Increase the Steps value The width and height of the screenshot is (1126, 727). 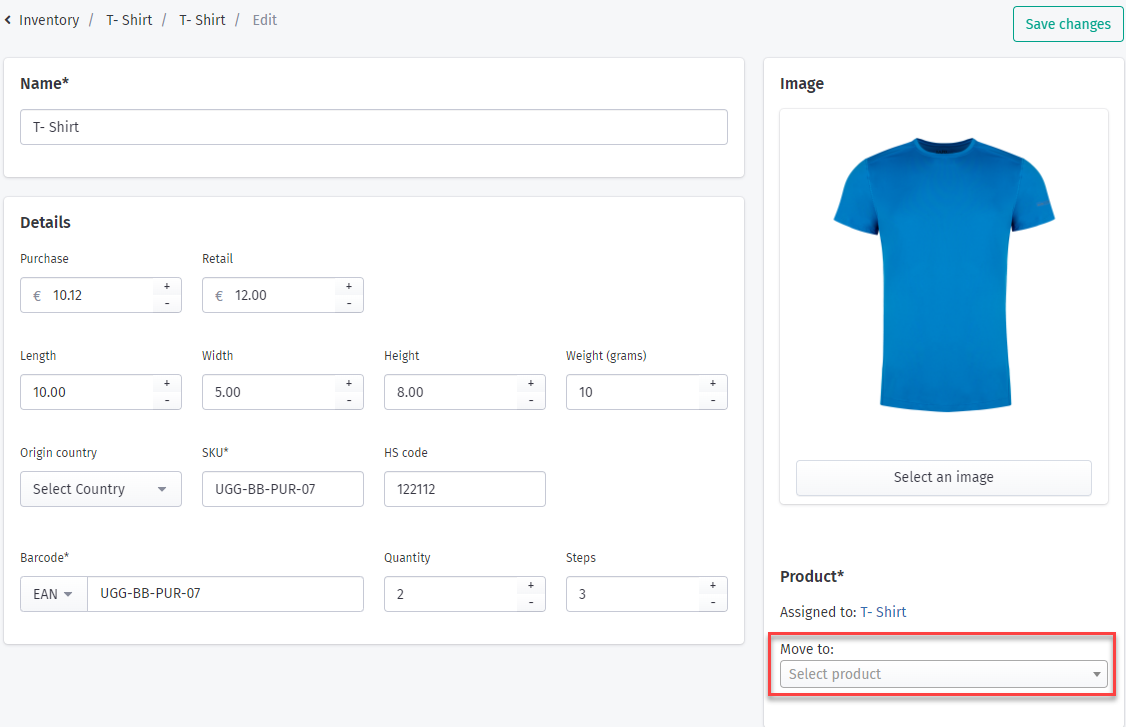tap(713, 585)
